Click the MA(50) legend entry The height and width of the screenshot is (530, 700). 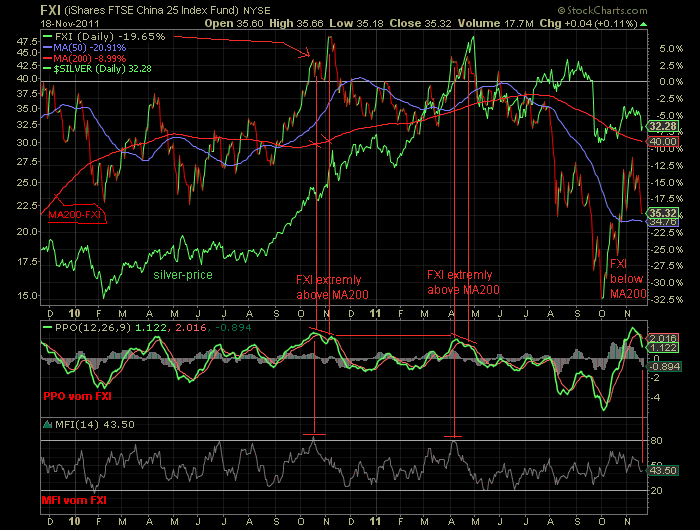[x=81, y=47]
